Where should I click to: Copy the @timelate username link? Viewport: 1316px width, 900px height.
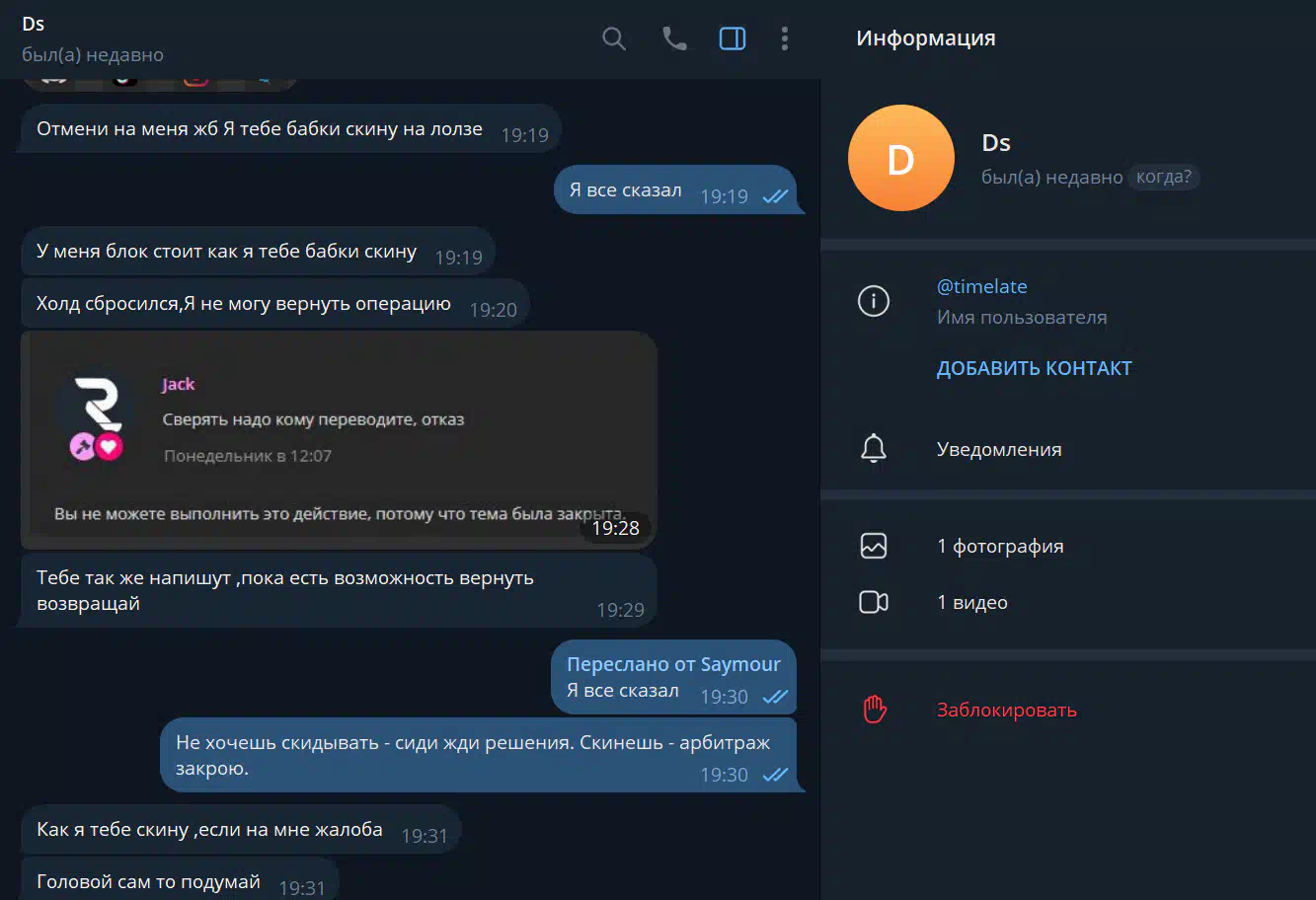981,287
